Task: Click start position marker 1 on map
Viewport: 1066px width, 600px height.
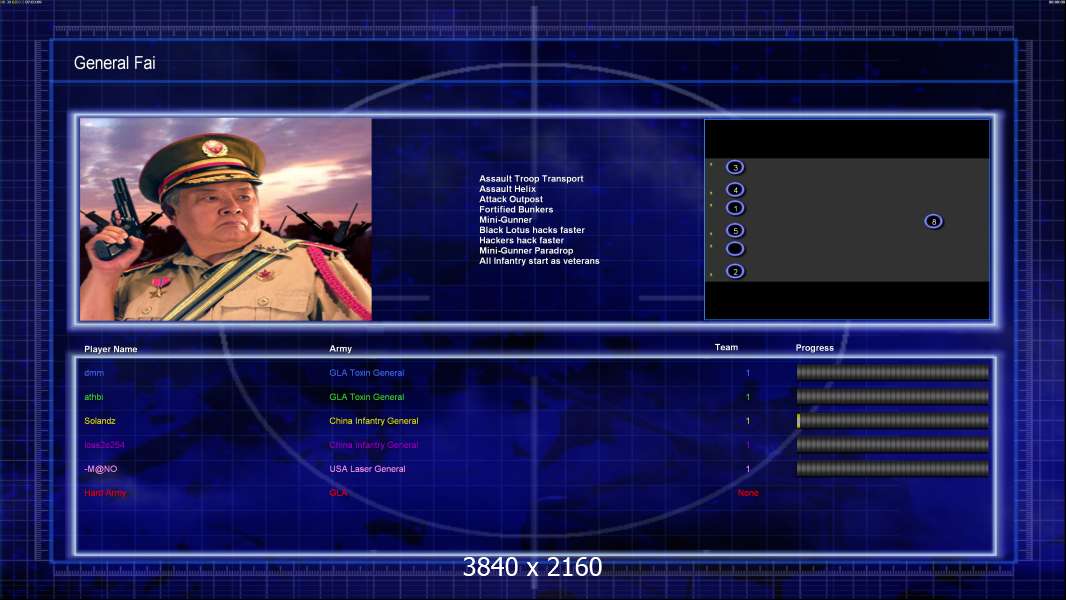Action: [x=735, y=208]
